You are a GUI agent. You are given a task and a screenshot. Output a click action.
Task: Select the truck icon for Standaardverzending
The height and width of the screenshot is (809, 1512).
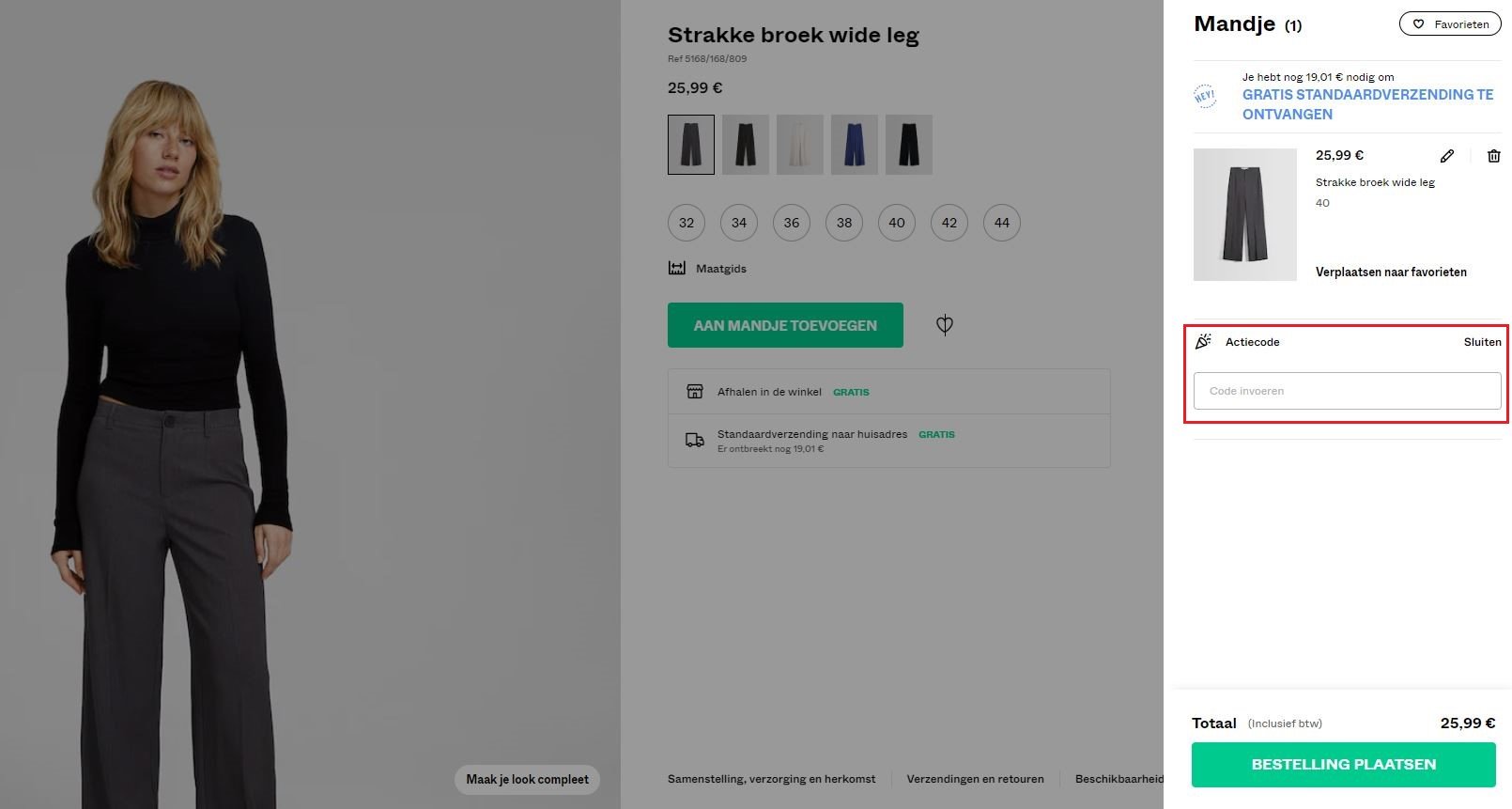[x=695, y=439]
